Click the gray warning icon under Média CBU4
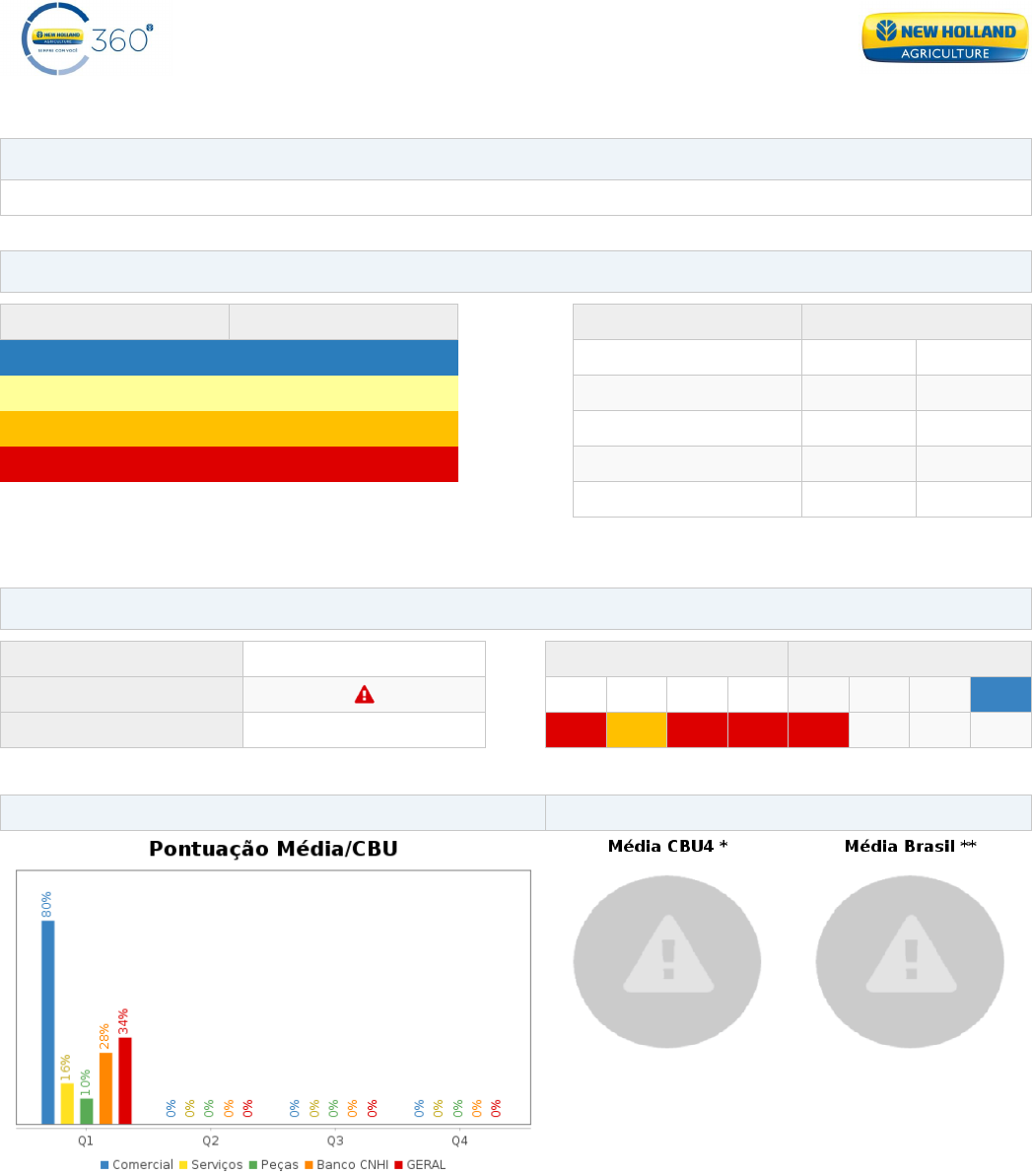This screenshot has width=1032, height=1176. pyautogui.click(x=667, y=961)
